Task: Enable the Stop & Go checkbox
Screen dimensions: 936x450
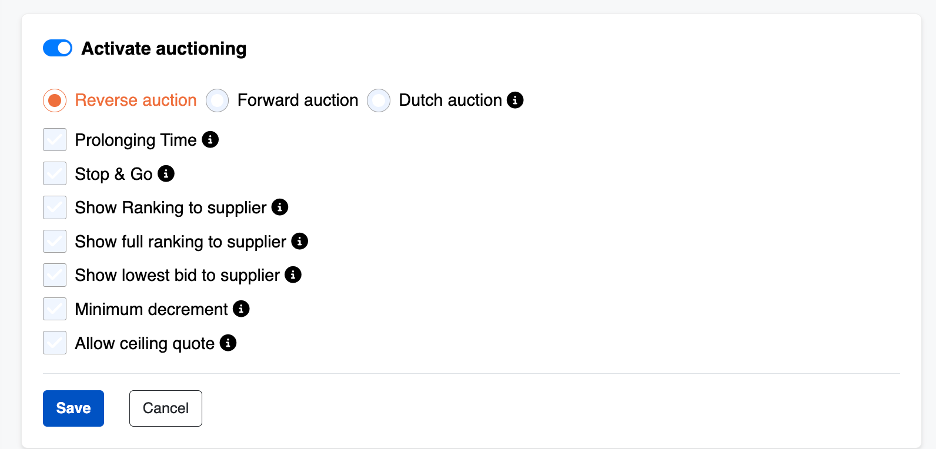Action: click(55, 174)
